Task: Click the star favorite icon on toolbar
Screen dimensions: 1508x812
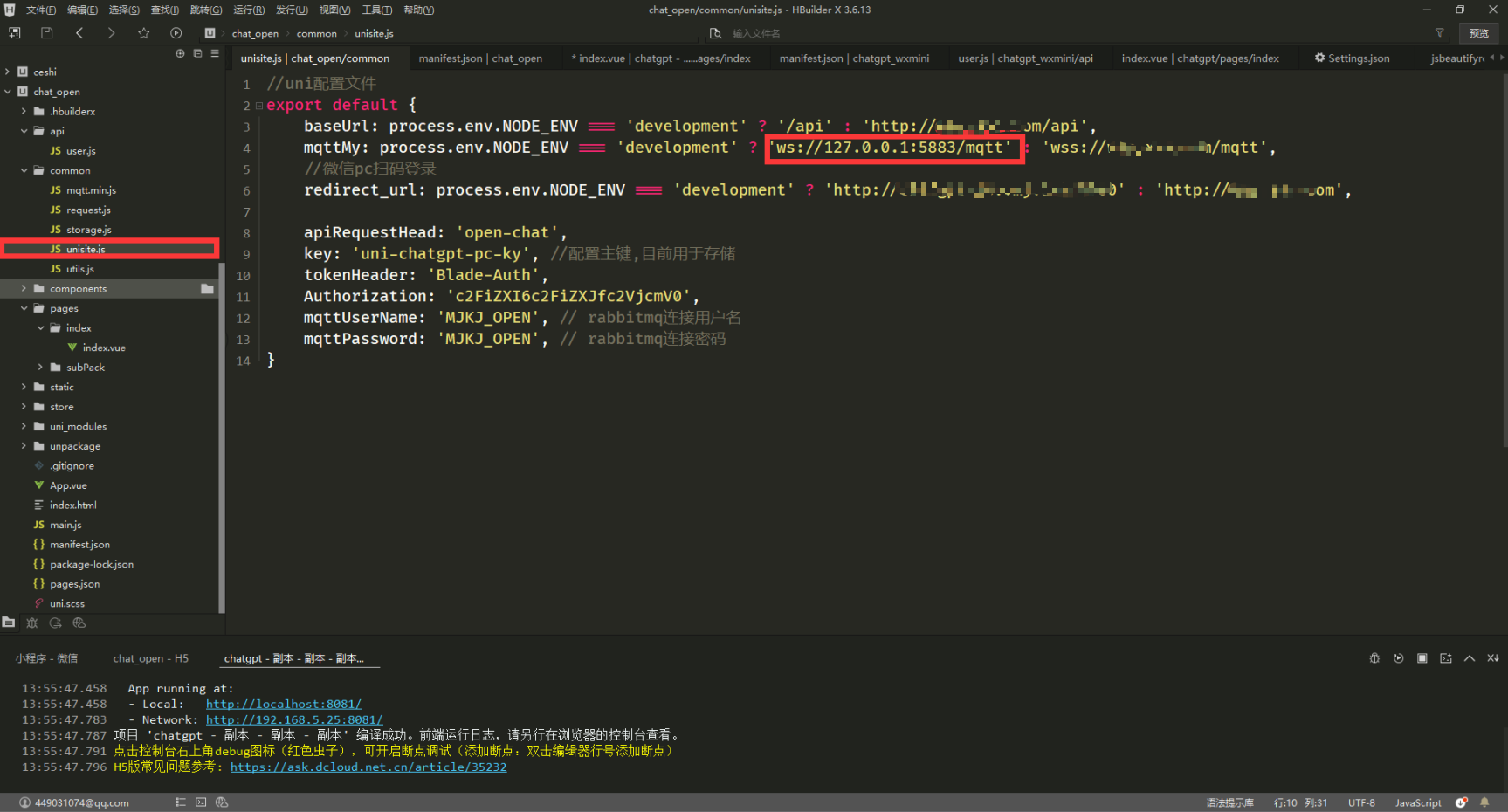Action: [144, 32]
